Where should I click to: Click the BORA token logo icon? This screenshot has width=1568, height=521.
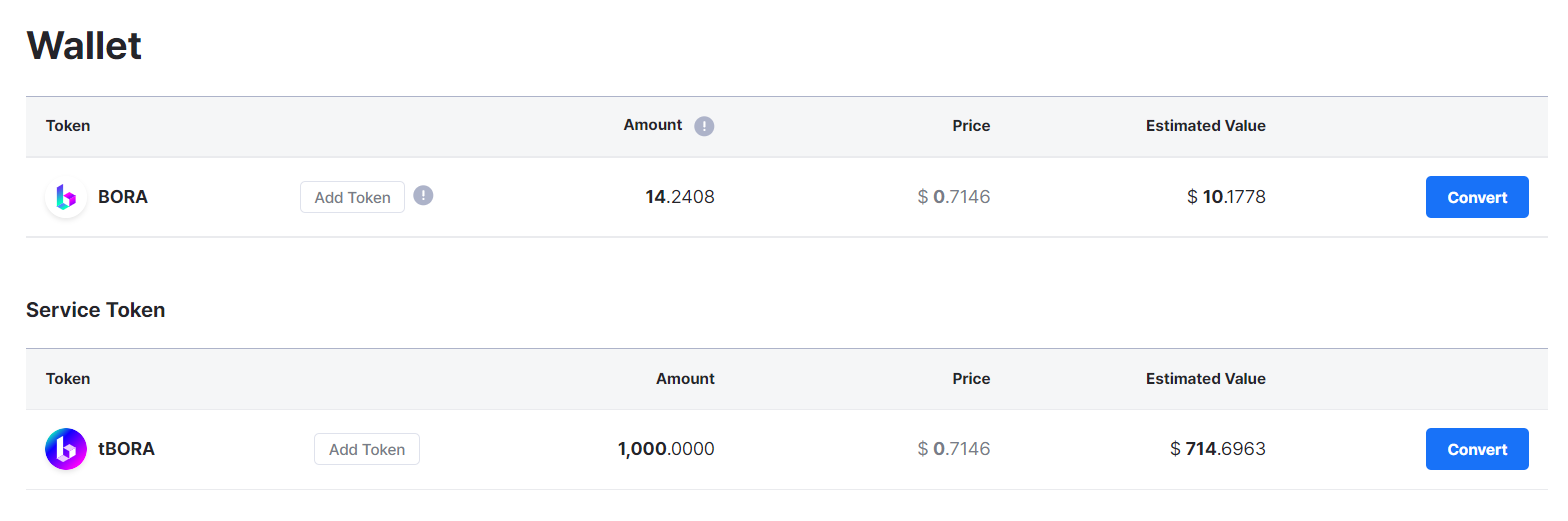click(66, 197)
